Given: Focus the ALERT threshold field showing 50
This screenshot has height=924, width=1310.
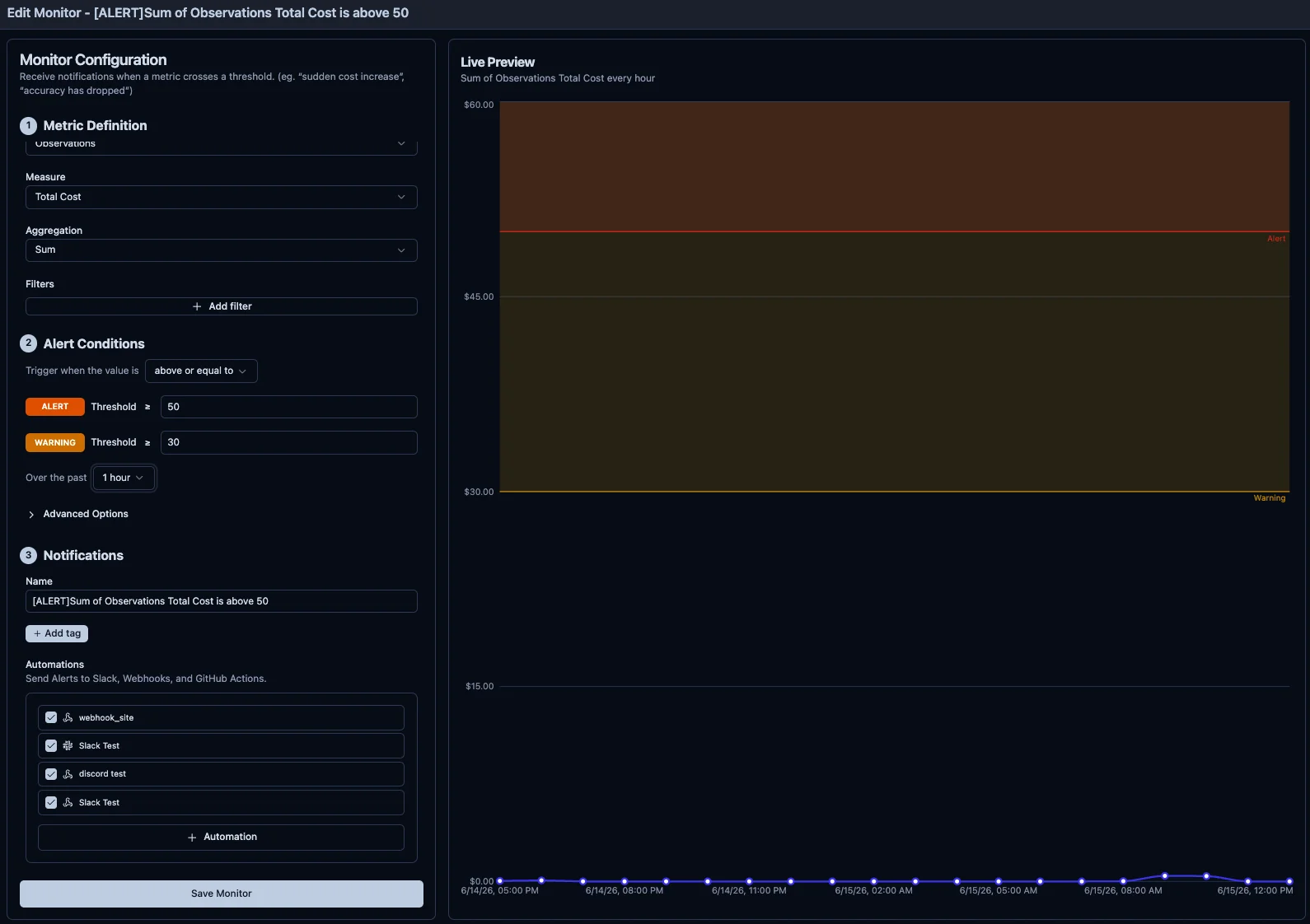Looking at the screenshot, I should pyautogui.click(x=288, y=407).
